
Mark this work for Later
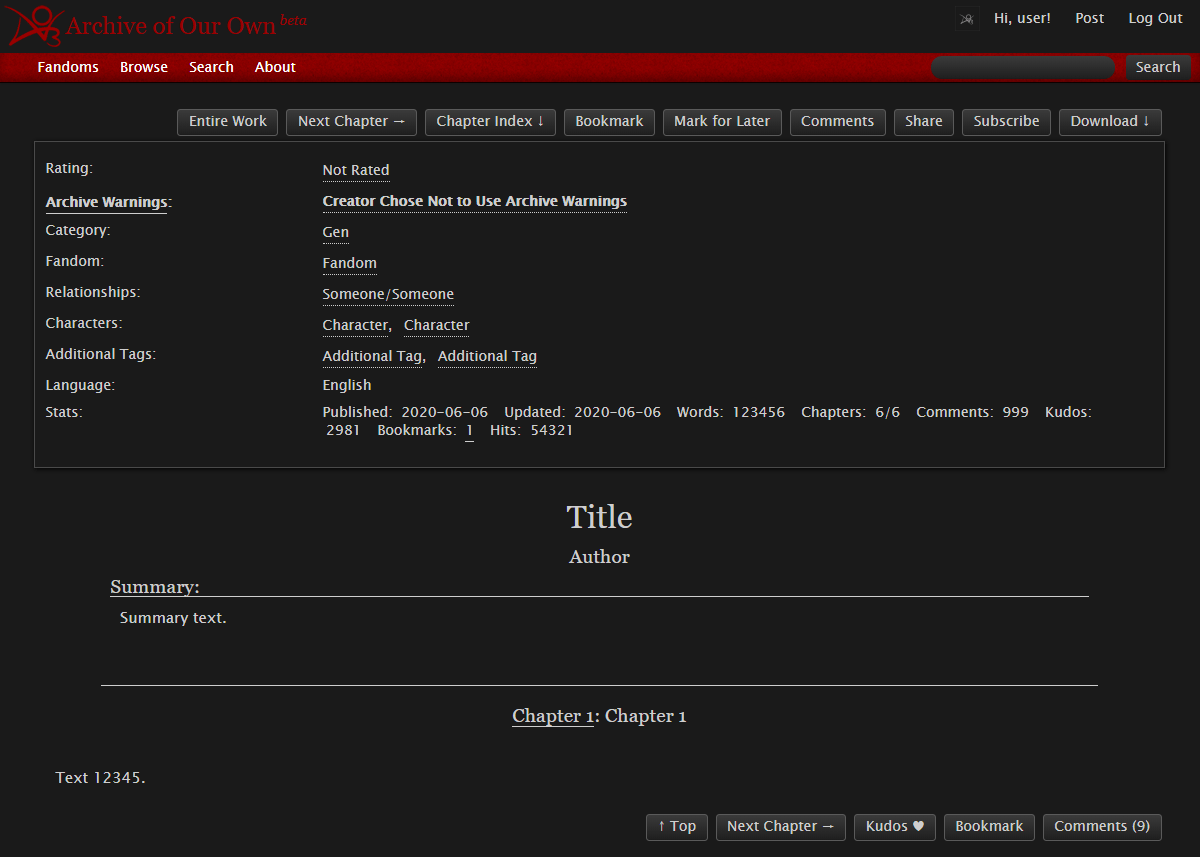pos(722,121)
